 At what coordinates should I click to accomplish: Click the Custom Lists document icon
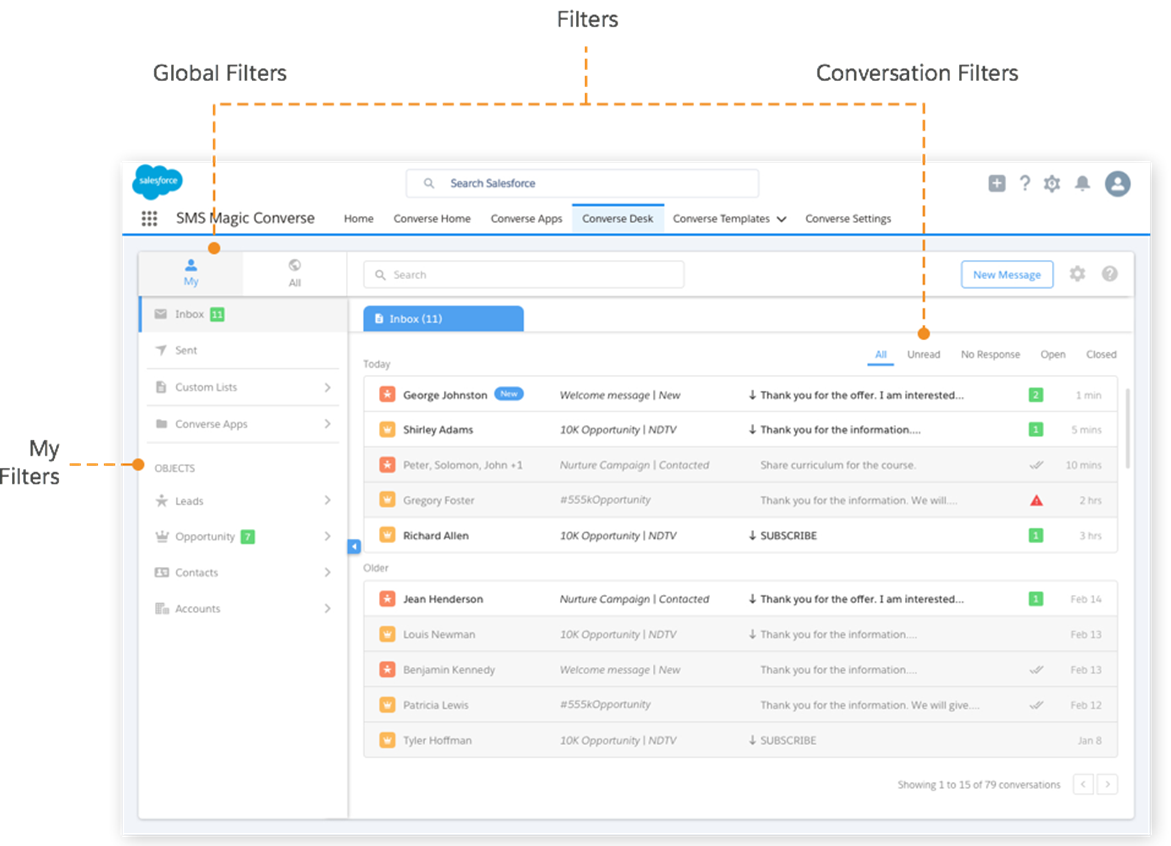point(161,387)
